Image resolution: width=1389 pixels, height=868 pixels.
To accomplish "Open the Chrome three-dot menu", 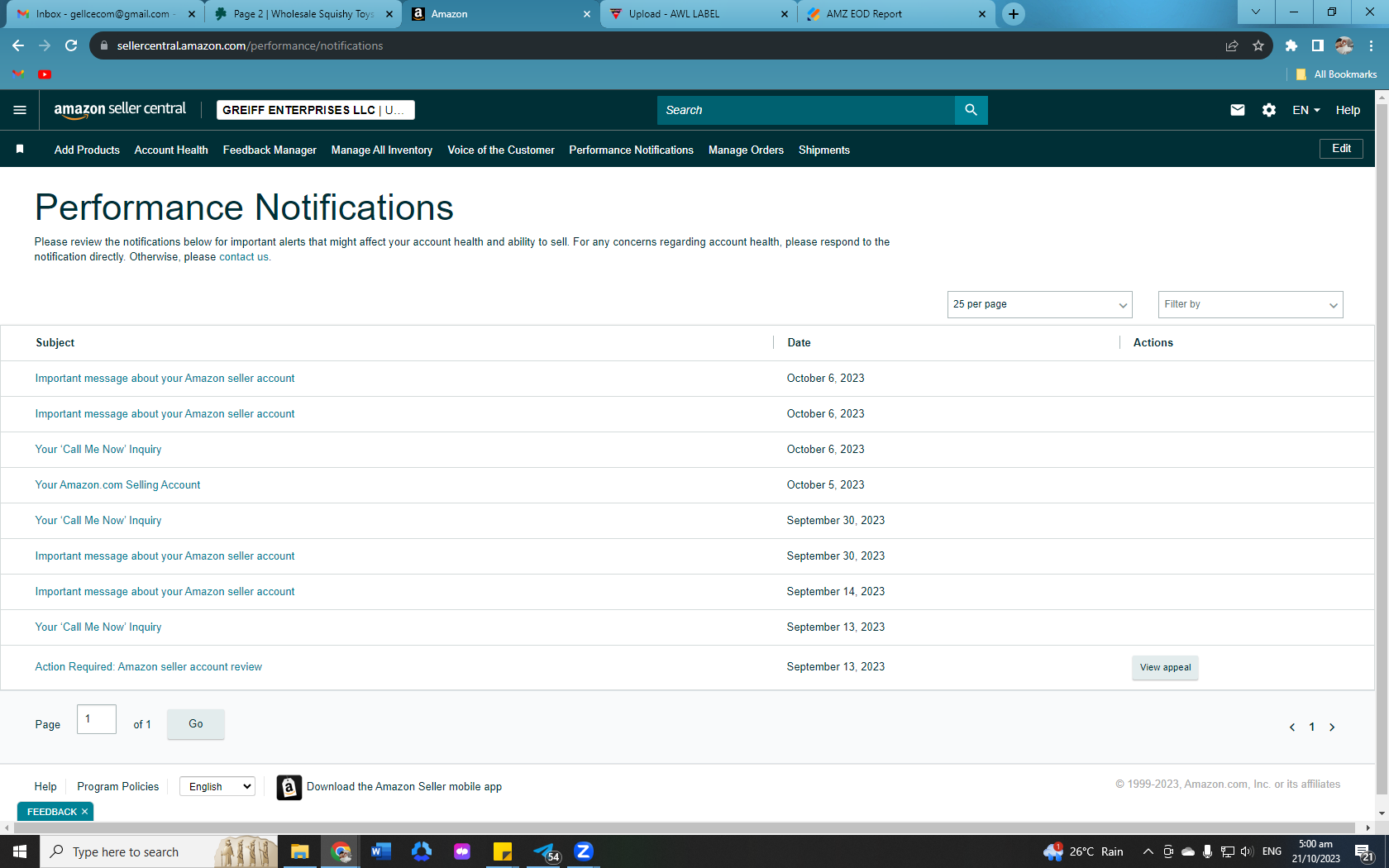I will pos(1371,45).
